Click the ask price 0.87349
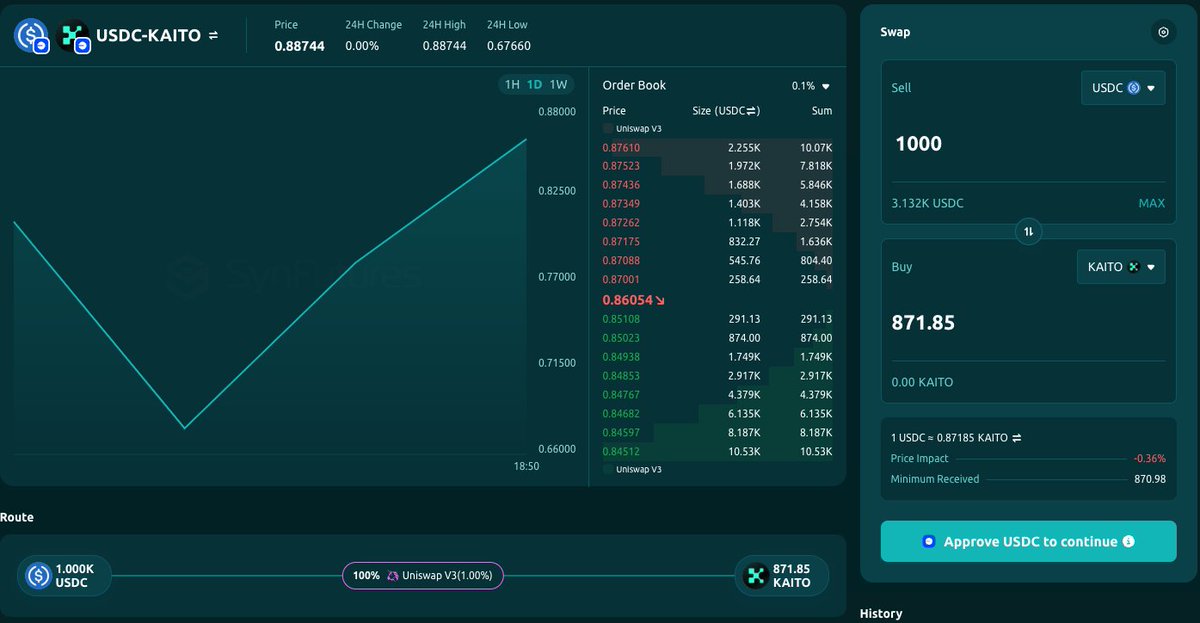1200x623 pixels. point(621,204)
